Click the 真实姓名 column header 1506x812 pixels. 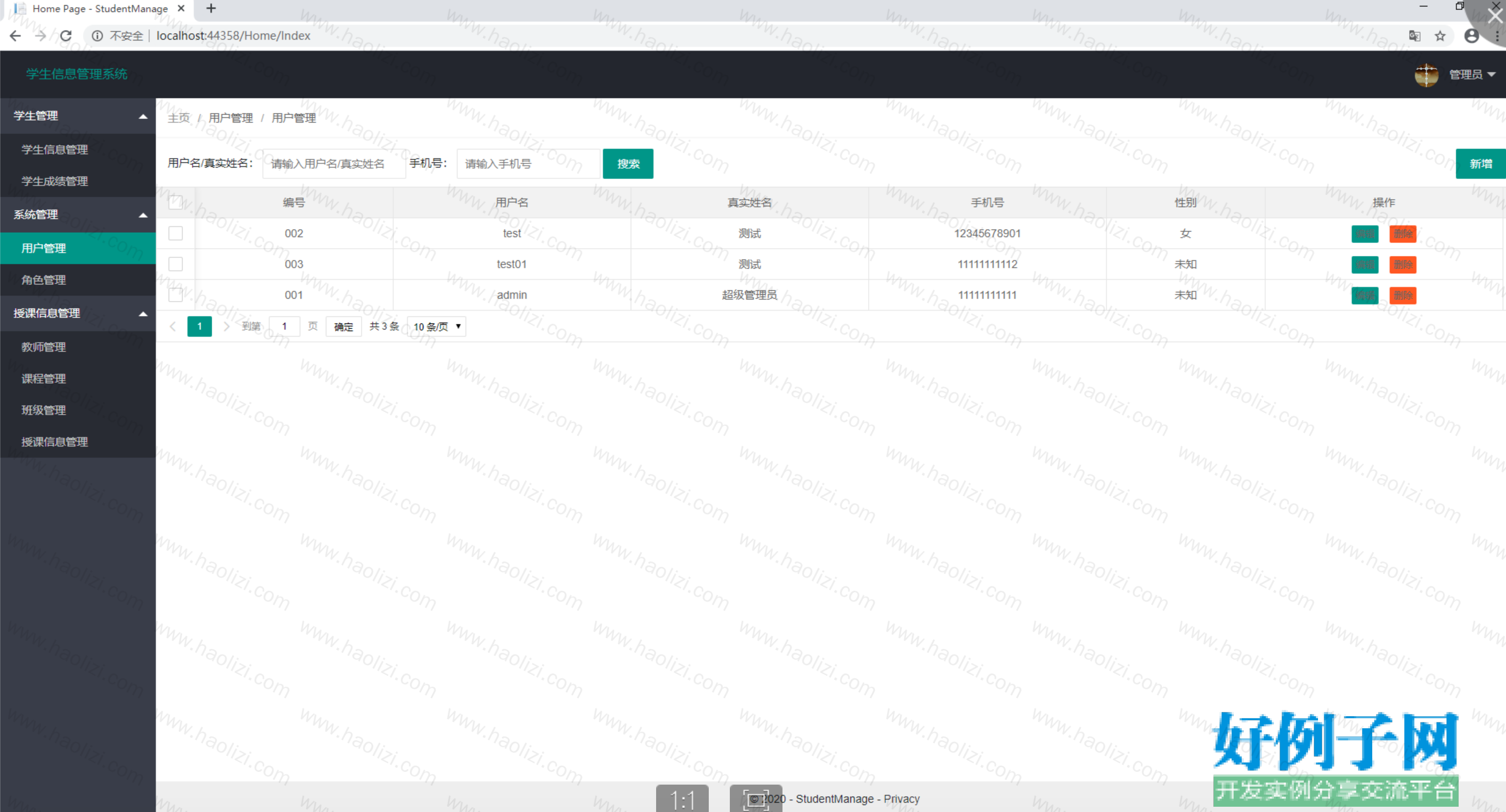tap(749, 202)
